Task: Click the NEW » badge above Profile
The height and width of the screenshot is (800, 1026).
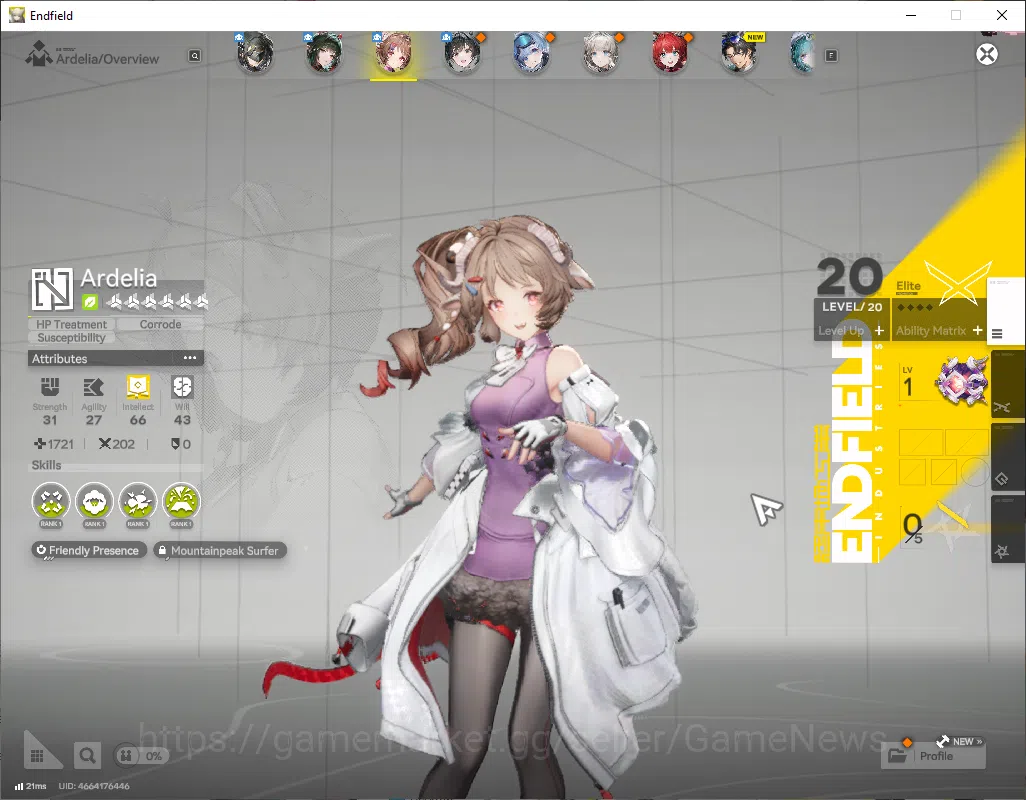Action: tap(959, 741)
